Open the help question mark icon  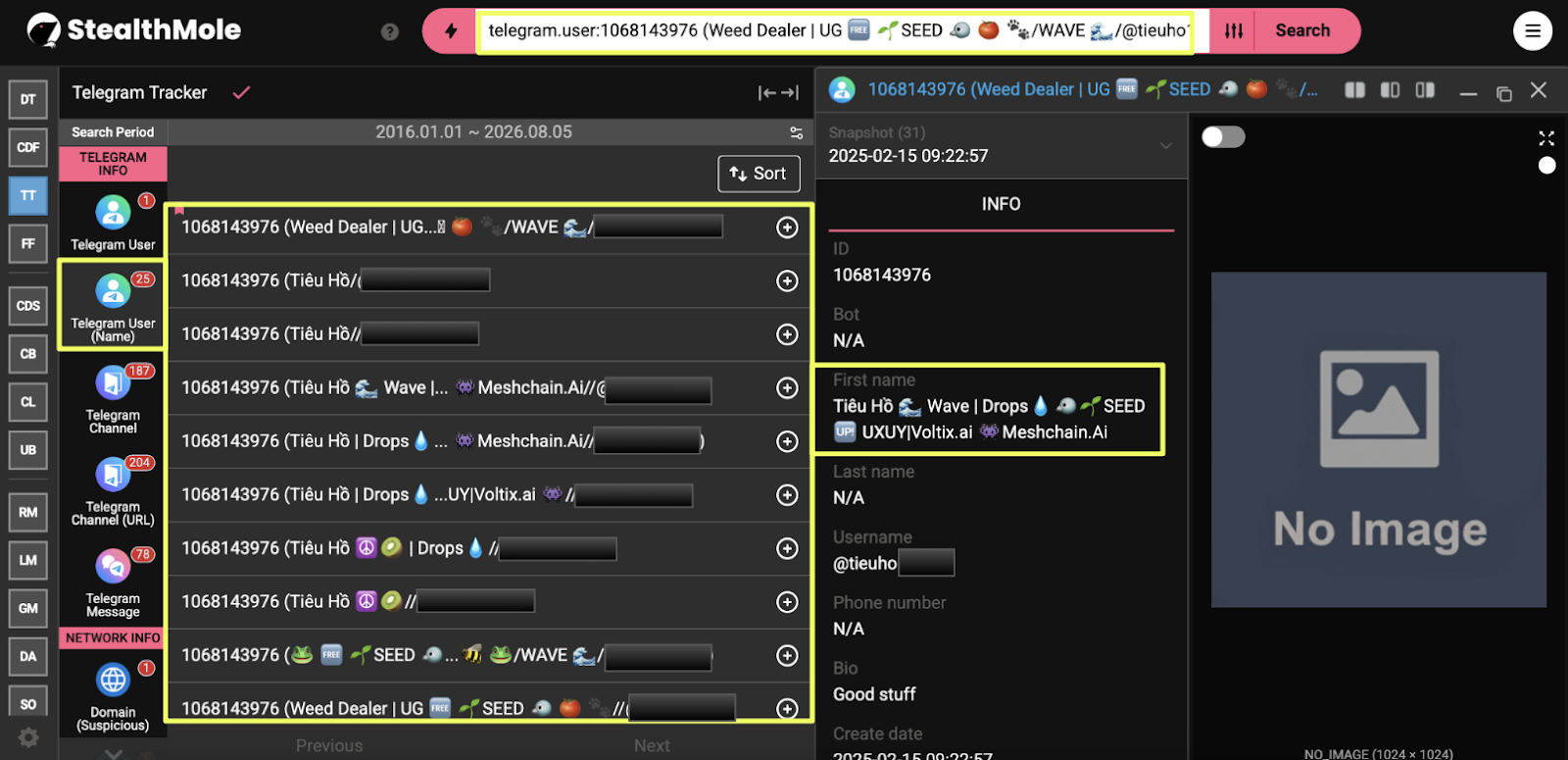(390, 31)
